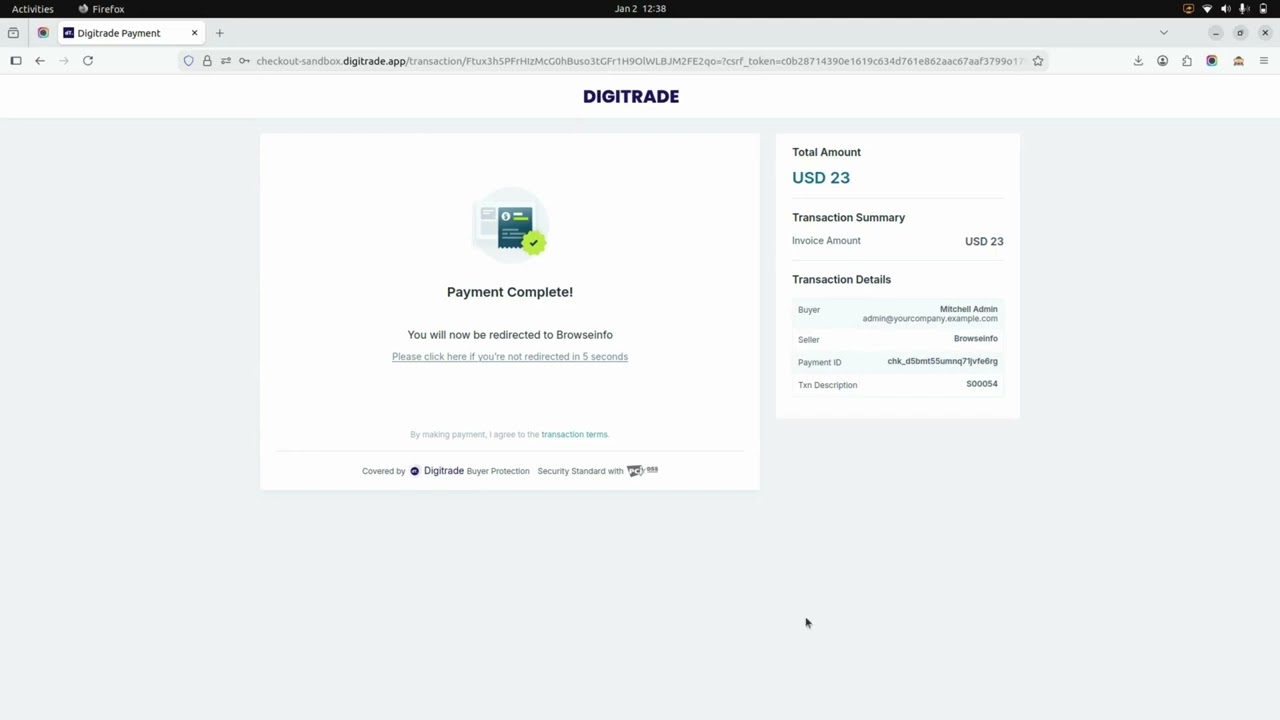This screenshot has width=1280, height=720.
Task: Click the email admin@yourcompany.example.com
Action: pyautogui.click(x=930, y=319)
